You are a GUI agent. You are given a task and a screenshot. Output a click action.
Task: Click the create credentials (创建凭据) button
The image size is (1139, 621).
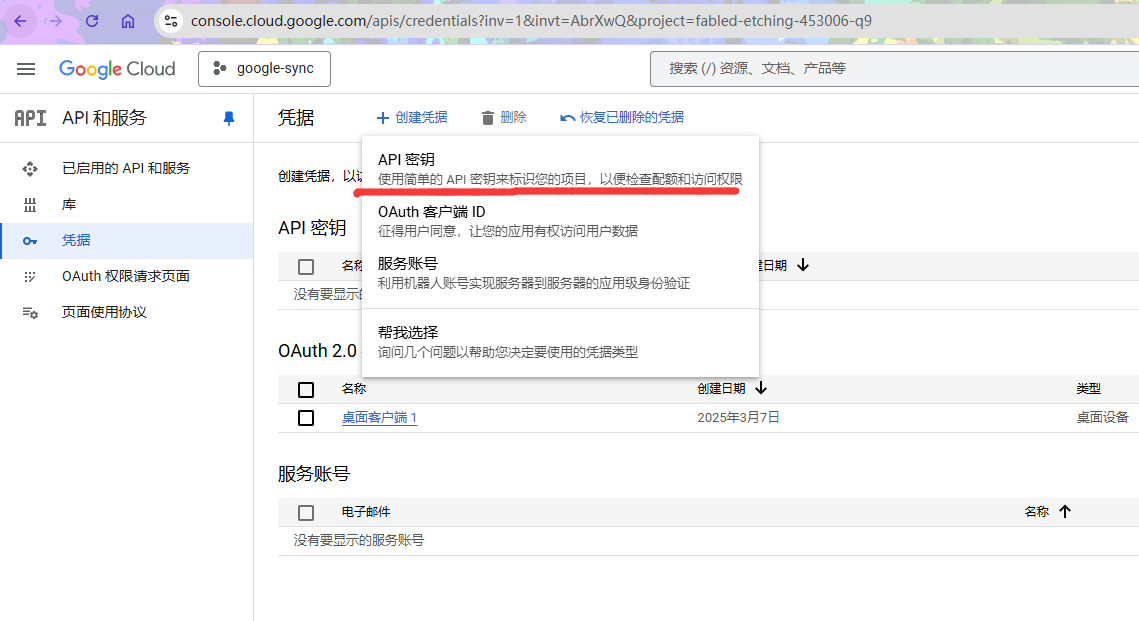411,118
